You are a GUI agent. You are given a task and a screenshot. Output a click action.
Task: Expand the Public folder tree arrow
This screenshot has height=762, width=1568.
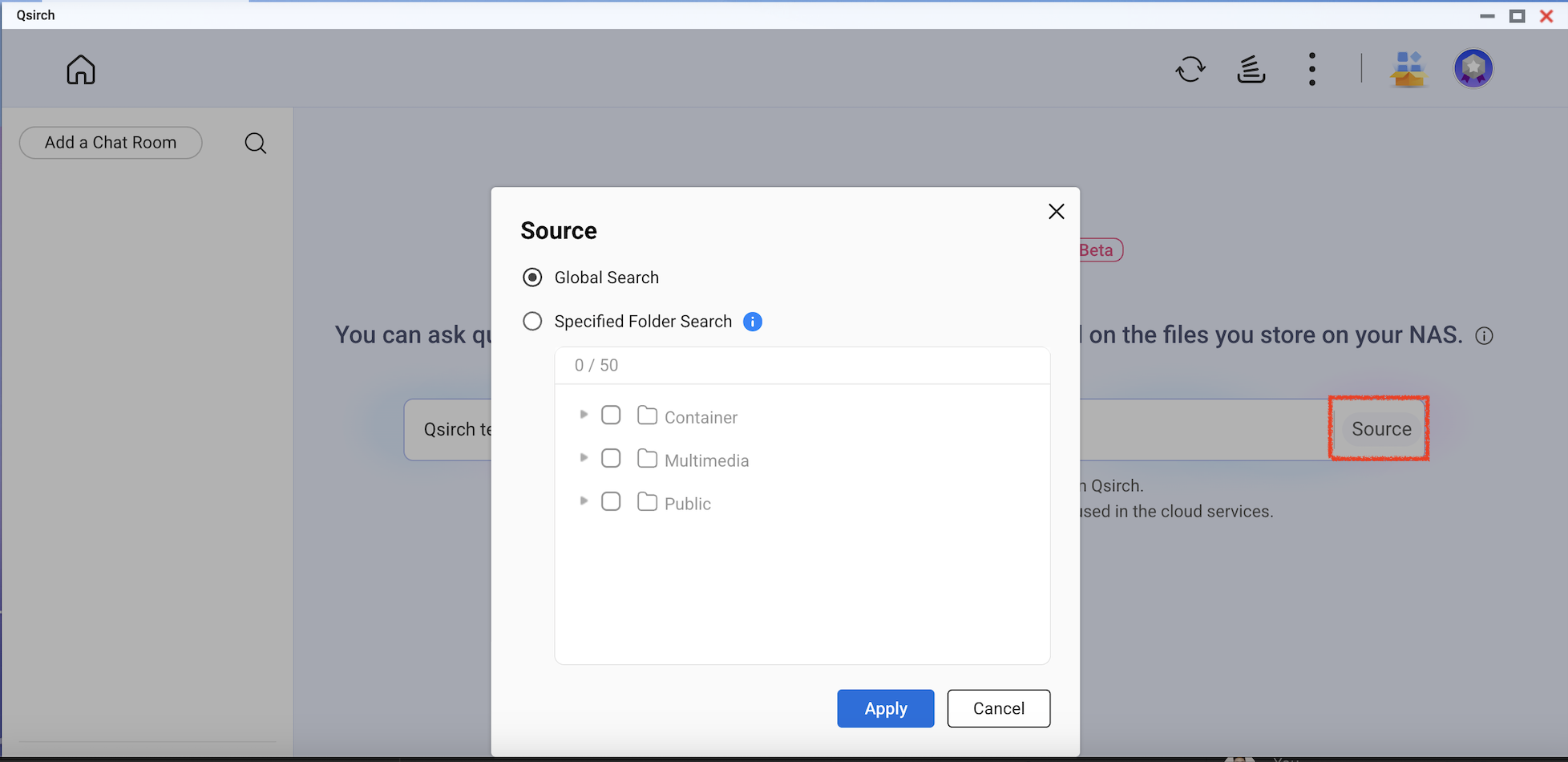click(584, 501)
